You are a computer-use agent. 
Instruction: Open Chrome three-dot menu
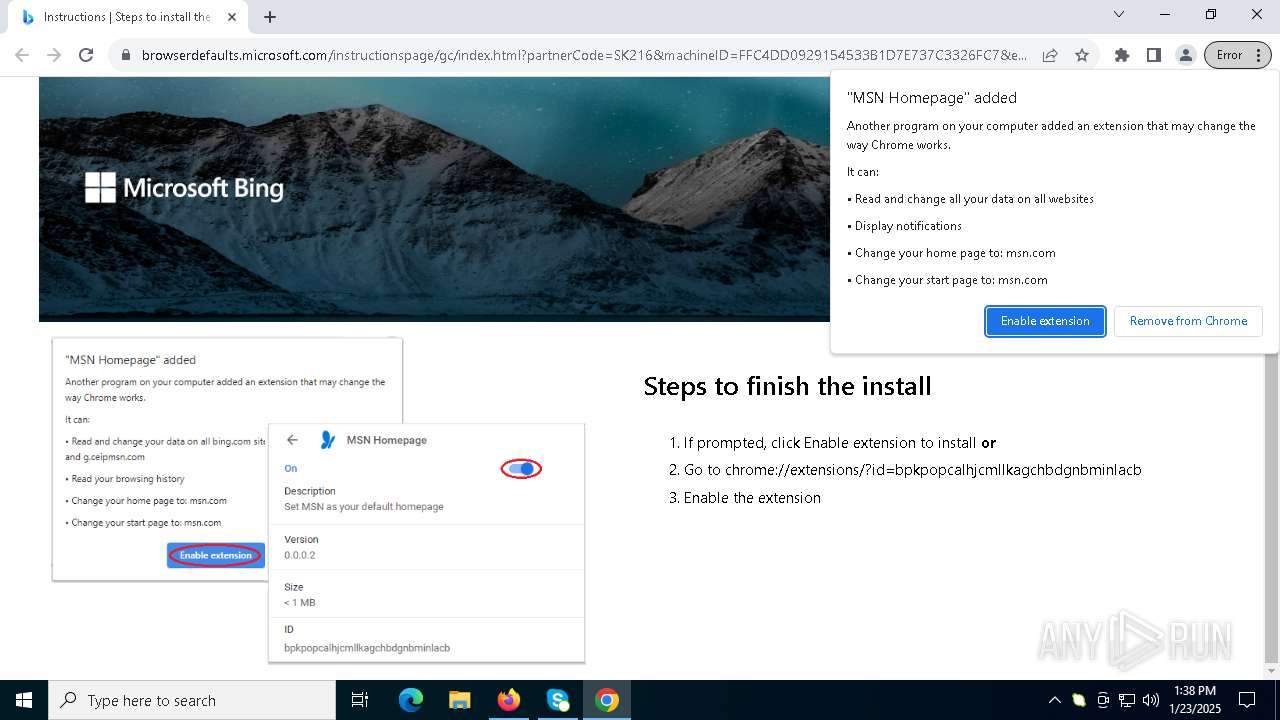(x=1259, y=55)
